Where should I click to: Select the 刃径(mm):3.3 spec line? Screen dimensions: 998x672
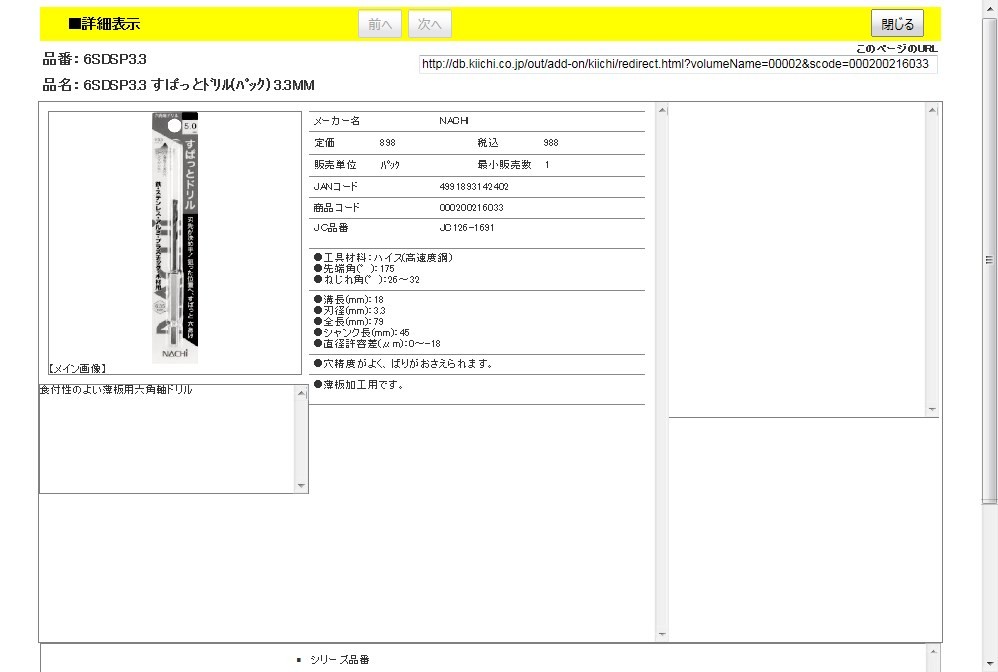tap(349, 311)
